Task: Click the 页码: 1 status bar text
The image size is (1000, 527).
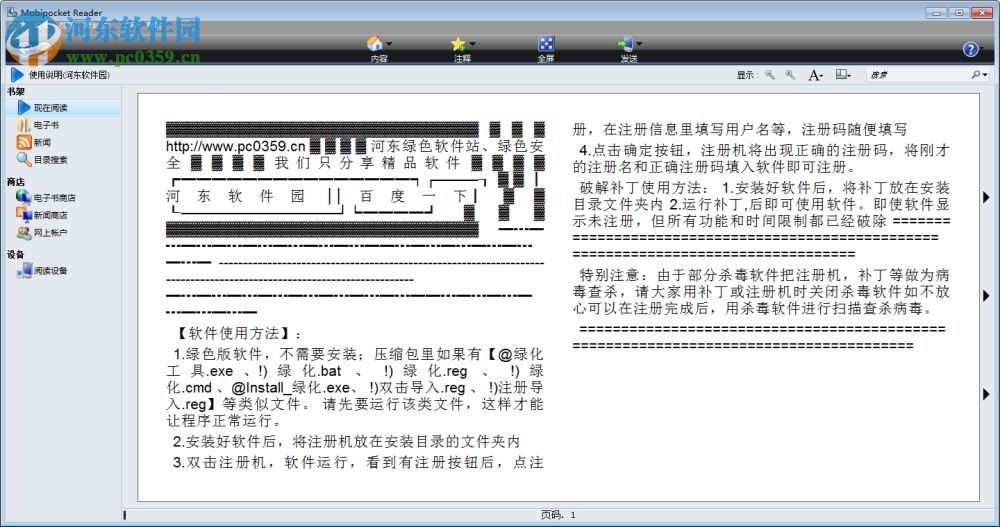Action: (558, 515)
